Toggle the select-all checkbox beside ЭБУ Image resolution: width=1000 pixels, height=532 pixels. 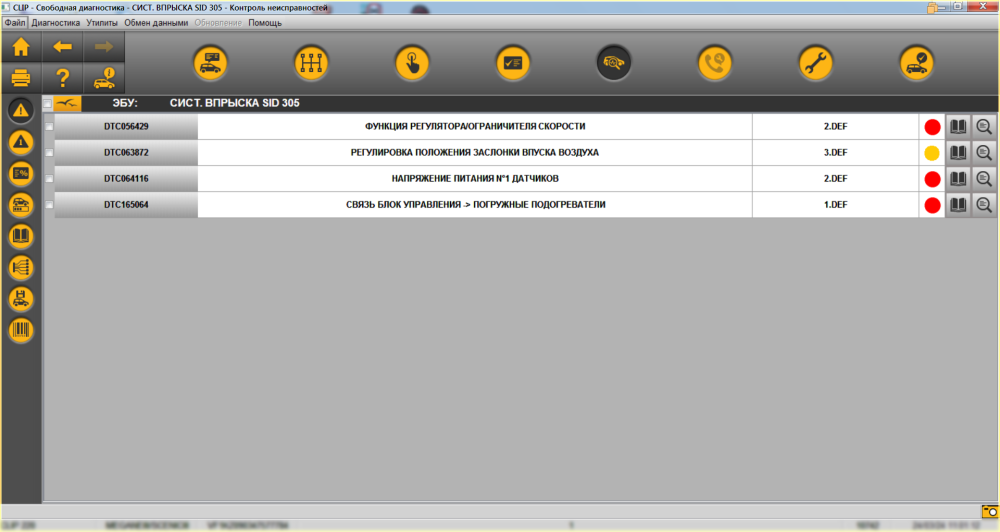coord(48,103)
